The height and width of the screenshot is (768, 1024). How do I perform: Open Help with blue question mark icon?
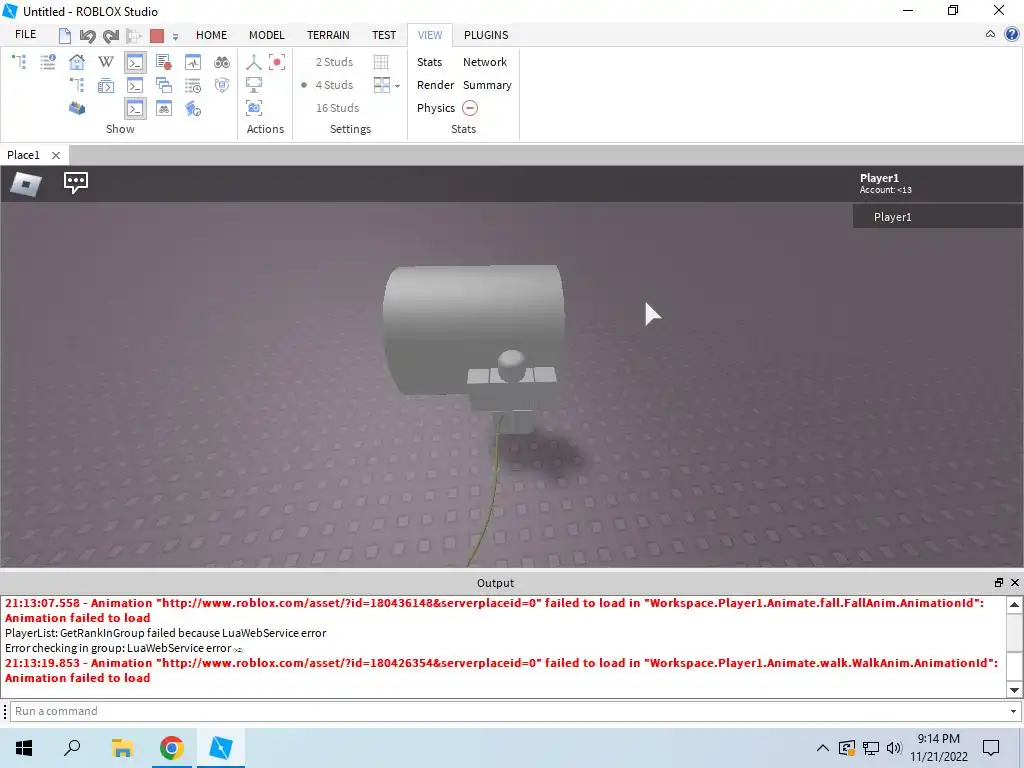click(x=1012, y=34)
